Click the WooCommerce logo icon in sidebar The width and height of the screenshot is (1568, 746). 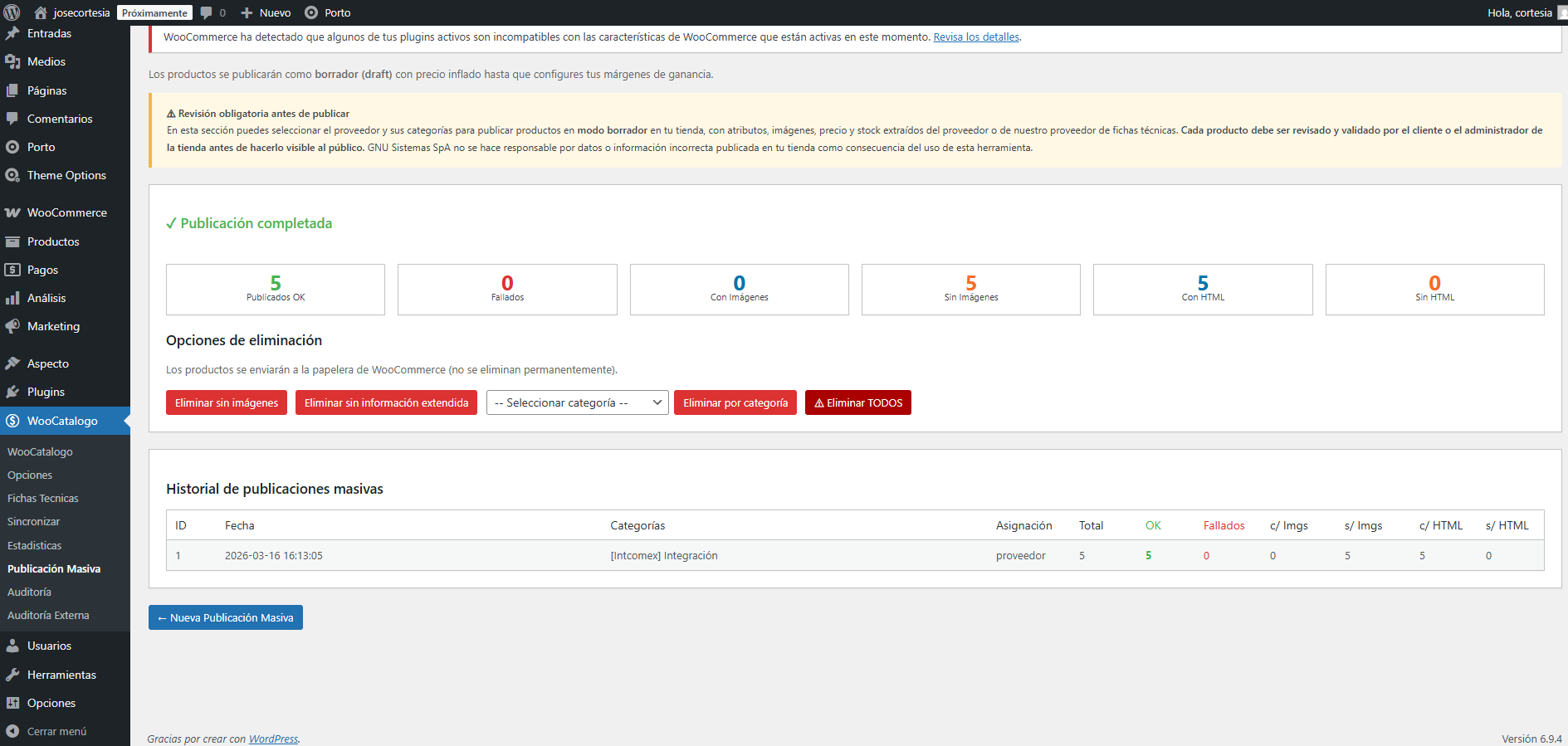[12, 212]
